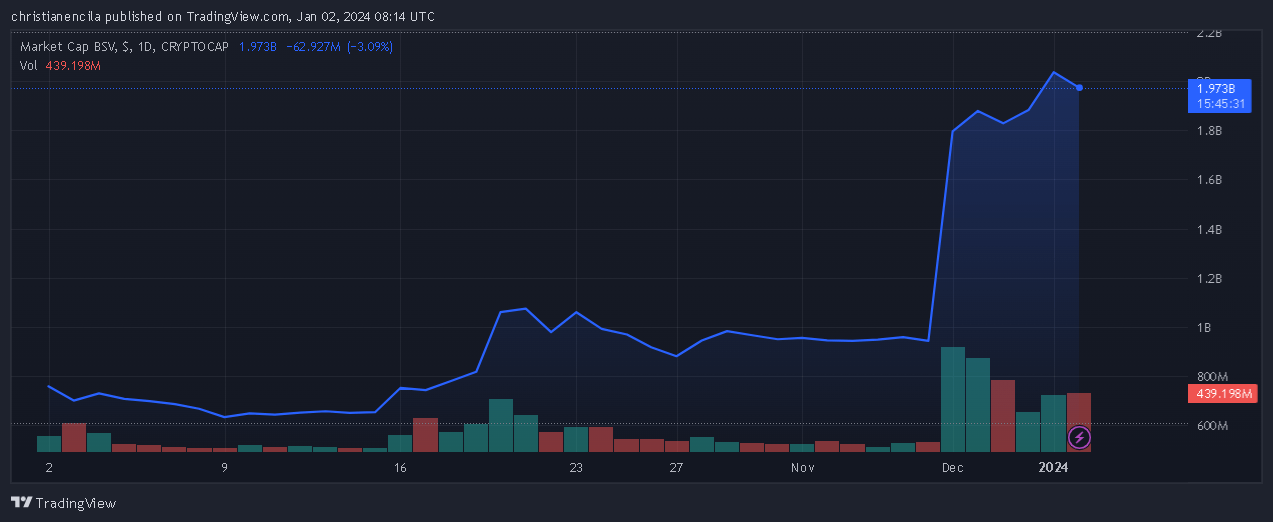Screen dimensions: 1273x522
Task: Click the published-by header text at top
Action: (222, 17)
